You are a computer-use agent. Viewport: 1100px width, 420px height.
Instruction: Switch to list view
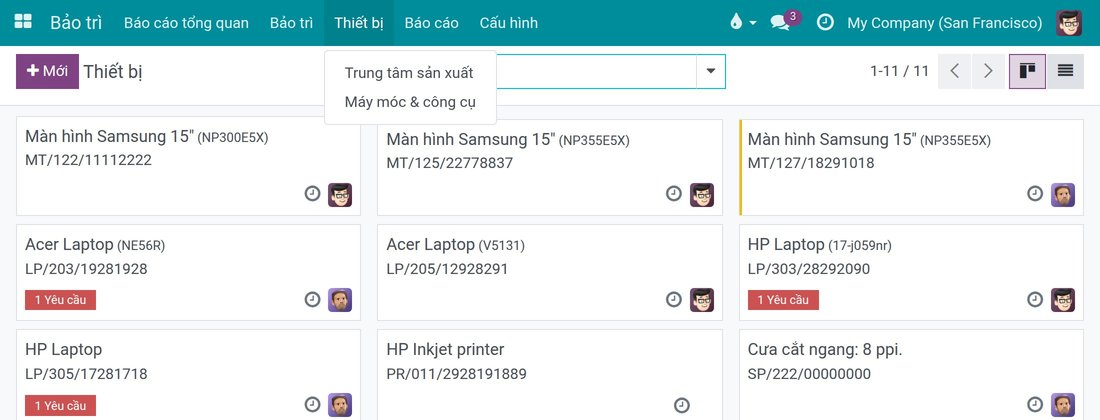click(x=1066, y=72)
